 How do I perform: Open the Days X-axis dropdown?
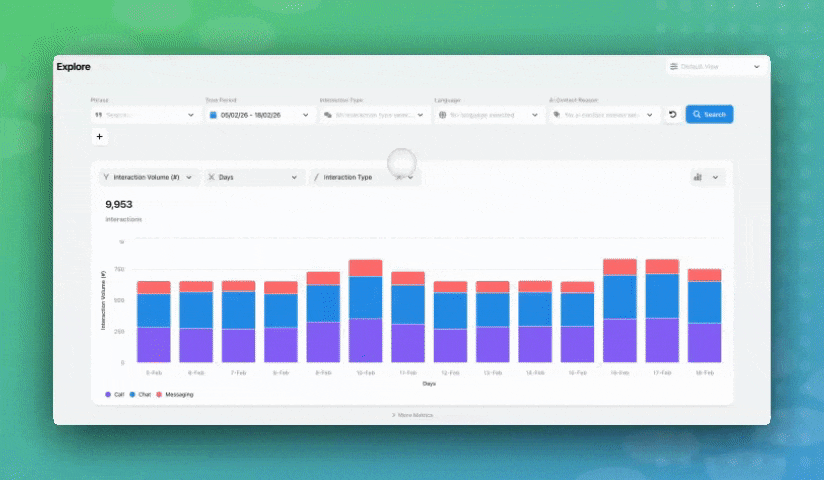tap(253, 177)
